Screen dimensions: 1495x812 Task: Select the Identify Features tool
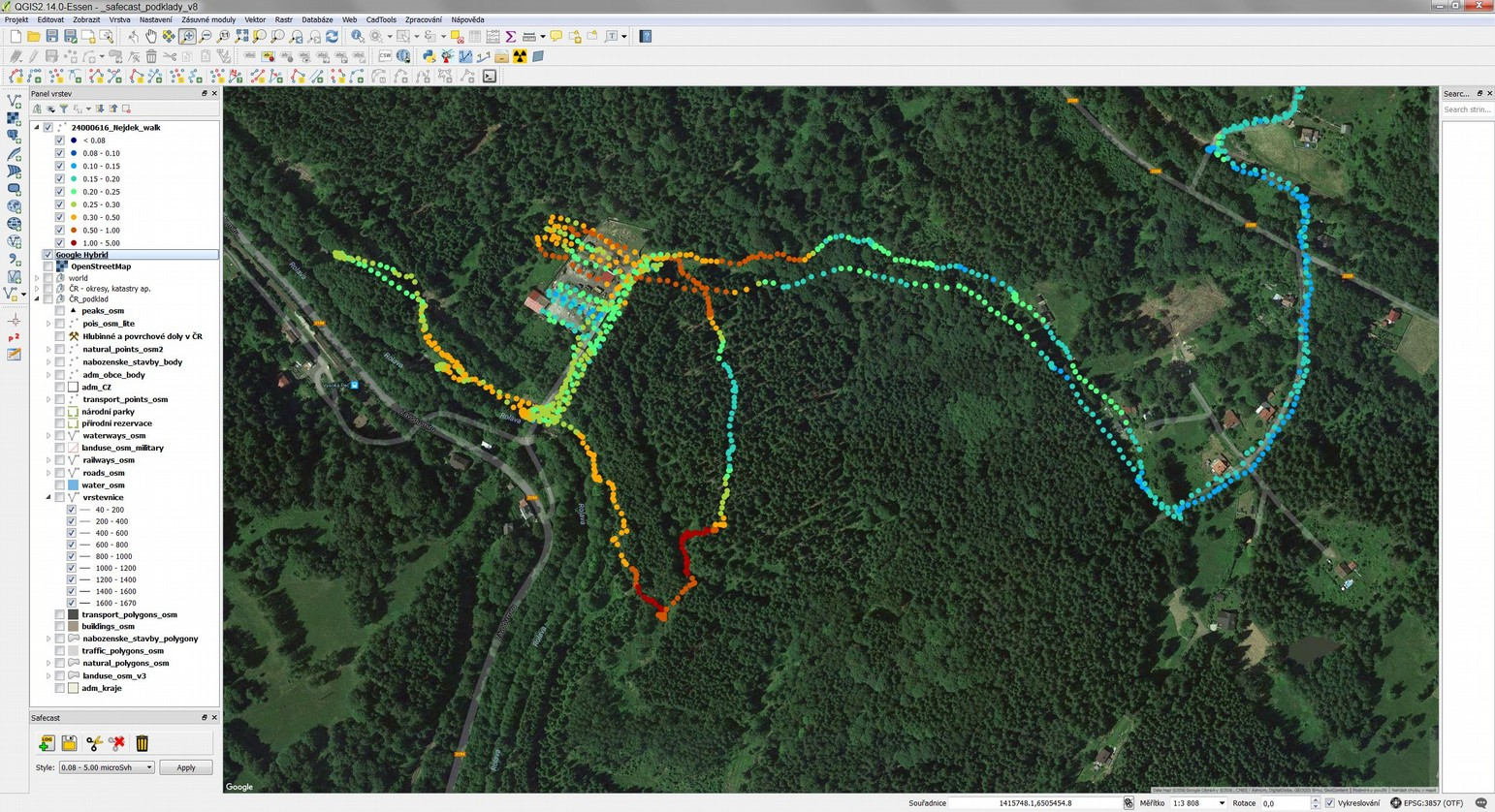click(358, 36)
